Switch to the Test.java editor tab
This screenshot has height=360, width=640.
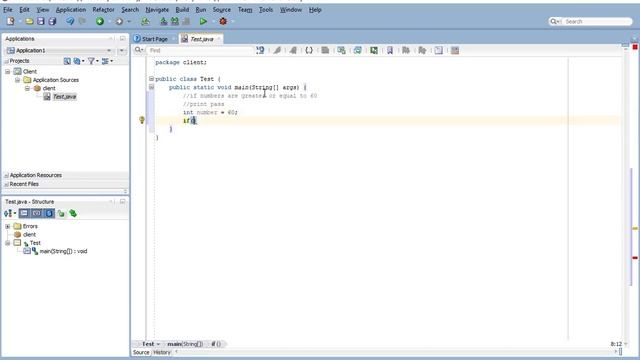[202, 39]
